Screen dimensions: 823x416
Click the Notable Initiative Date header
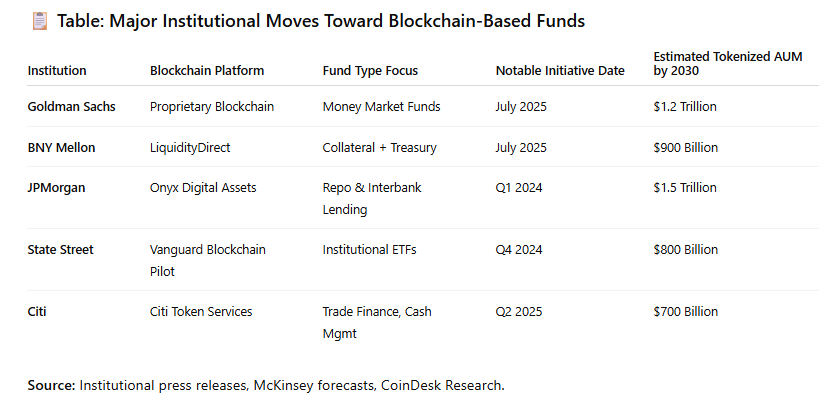coord(560,71)
